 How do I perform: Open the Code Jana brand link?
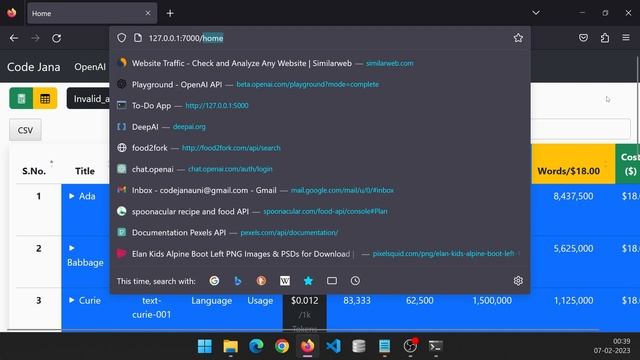click(33, 67)
